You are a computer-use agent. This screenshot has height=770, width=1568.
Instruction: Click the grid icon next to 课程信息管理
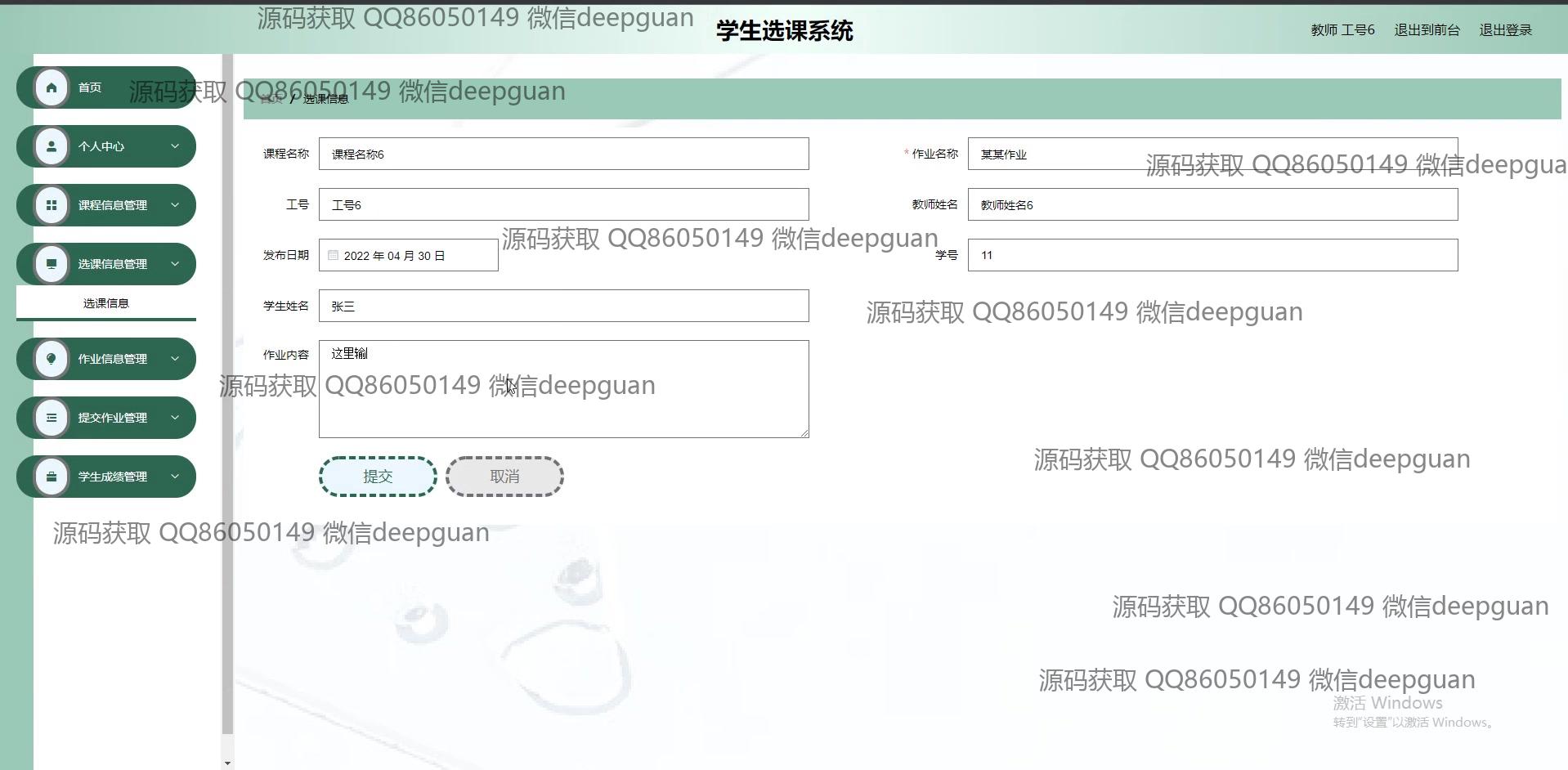click(52, 205)
